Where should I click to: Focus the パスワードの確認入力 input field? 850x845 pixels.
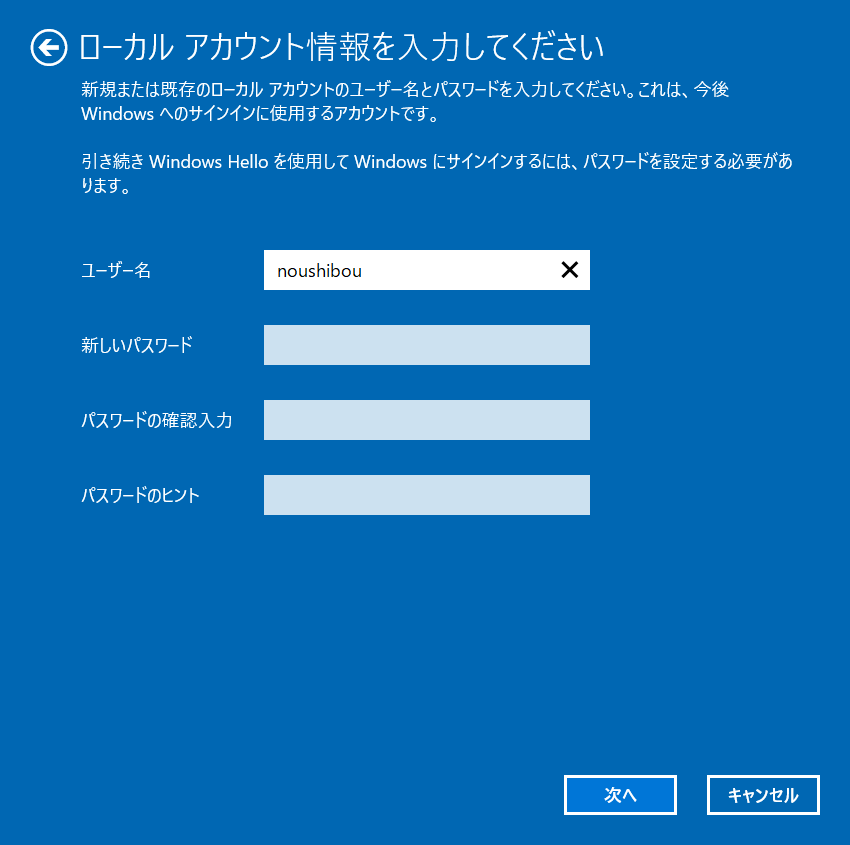click(427, 420)
